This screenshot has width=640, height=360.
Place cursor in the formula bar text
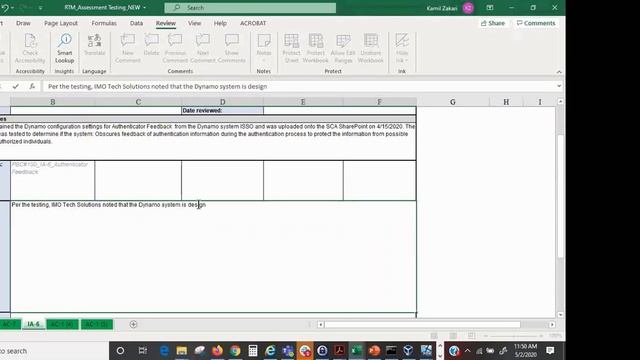(x=158, y=87)
